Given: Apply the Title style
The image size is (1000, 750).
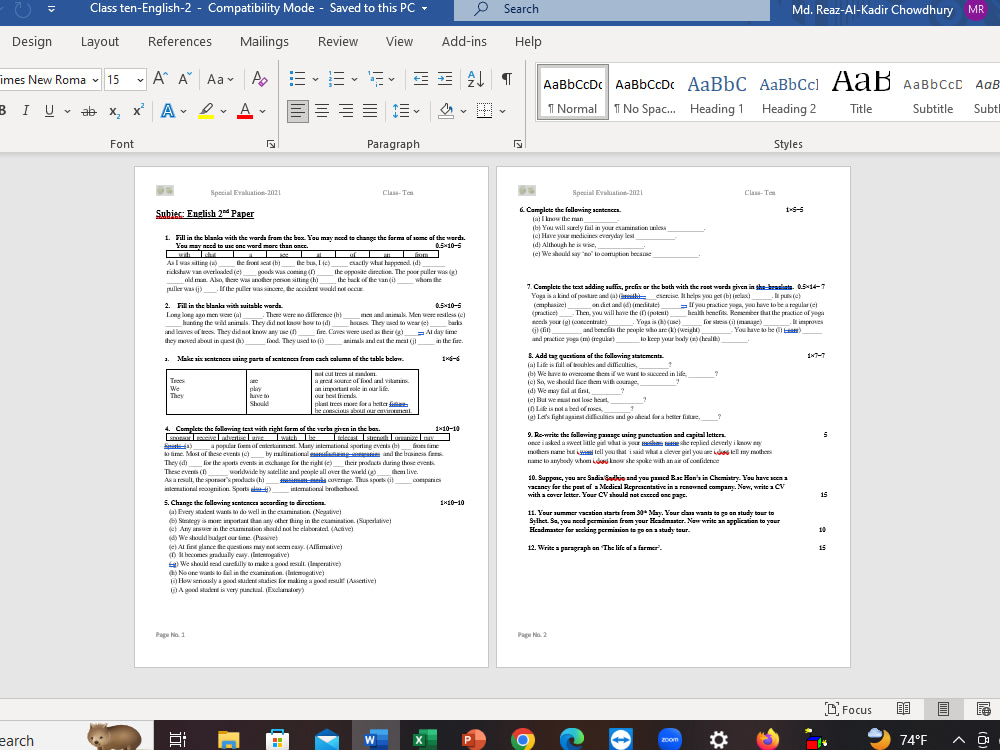Looking at the screenshot, I should 861,93.
